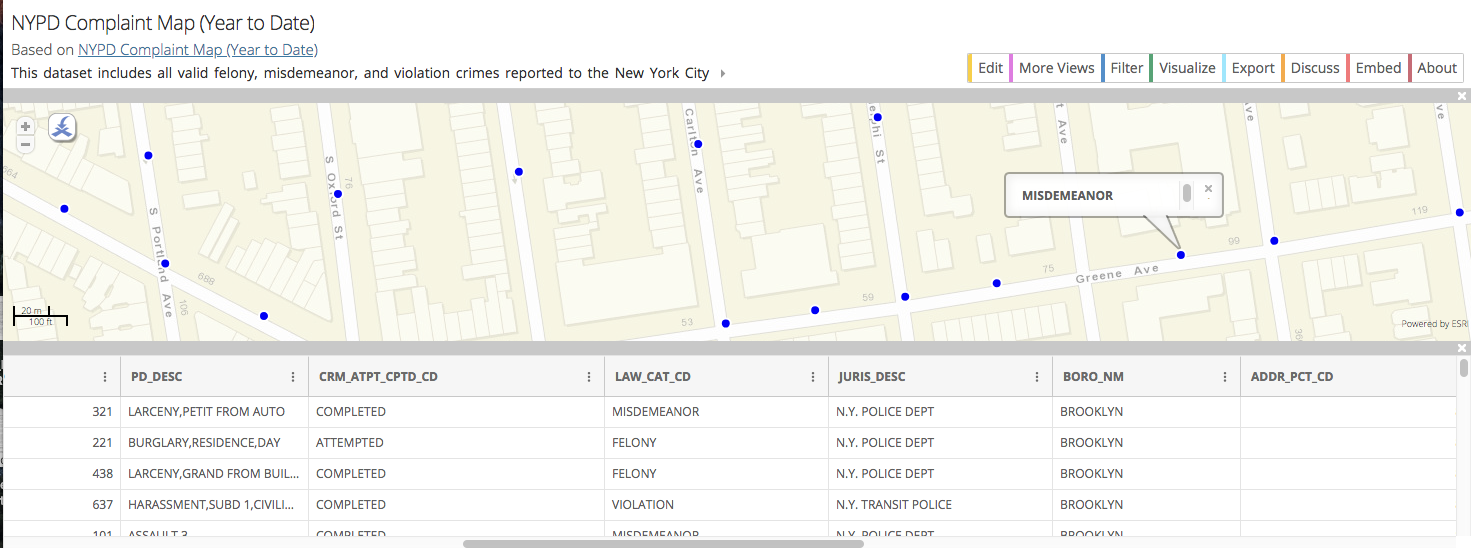Select the BURGLARY,RESIDENCE,DAY cell
The width and height of the screenshot is (1471, 548).
(x=214, y=443)
